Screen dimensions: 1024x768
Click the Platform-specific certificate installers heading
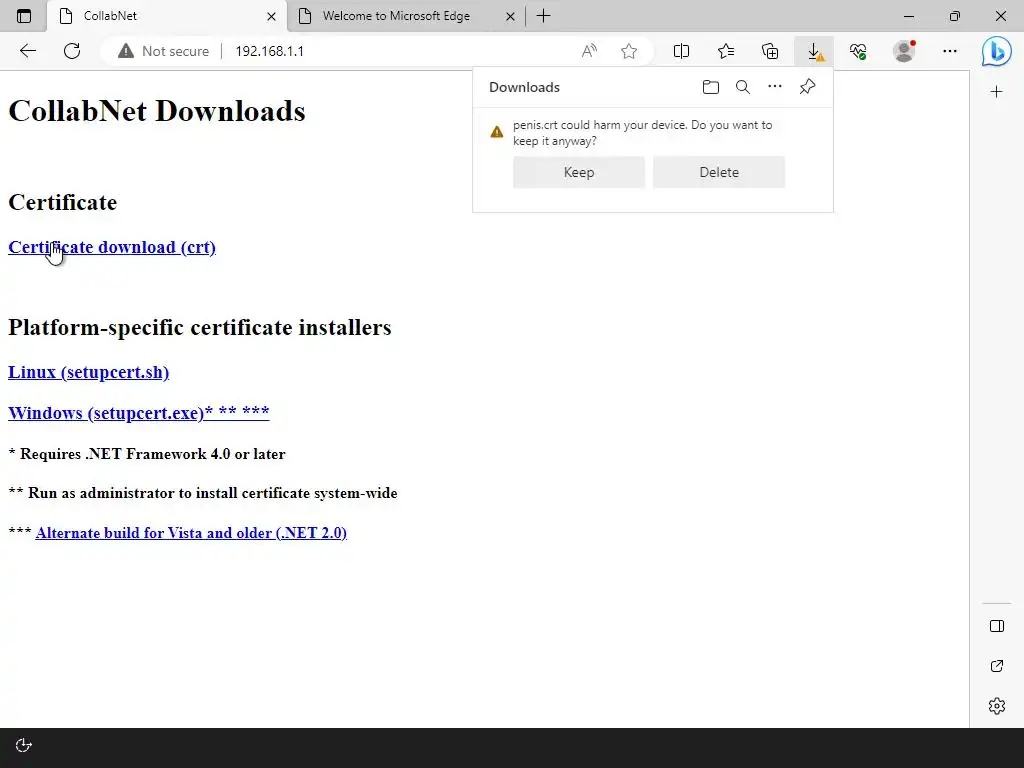coord(200,327)
